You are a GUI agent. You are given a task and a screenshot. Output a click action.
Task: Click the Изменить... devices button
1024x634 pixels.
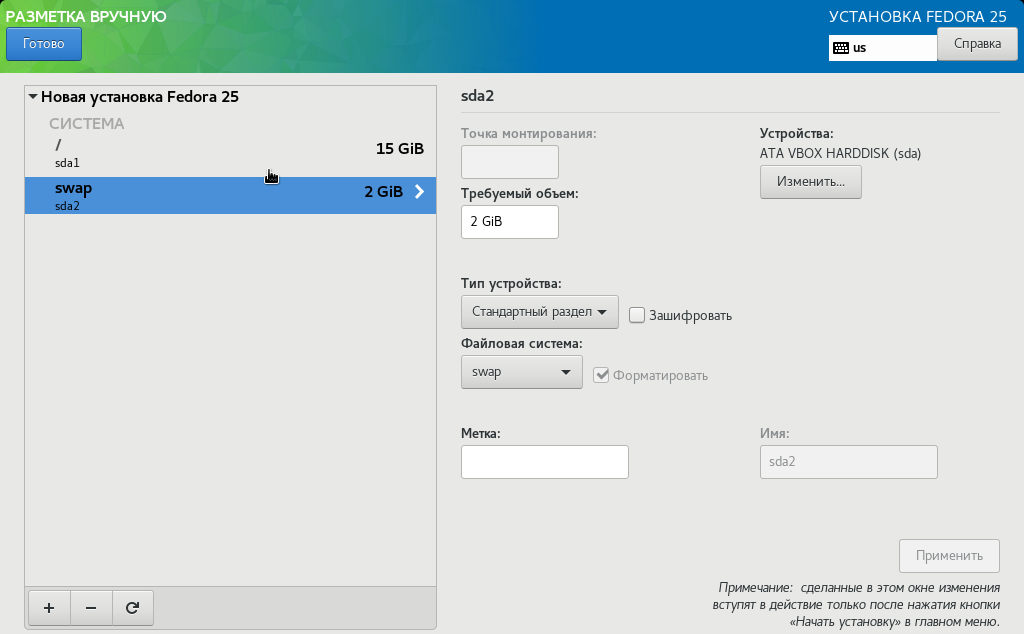pos(810,182)
